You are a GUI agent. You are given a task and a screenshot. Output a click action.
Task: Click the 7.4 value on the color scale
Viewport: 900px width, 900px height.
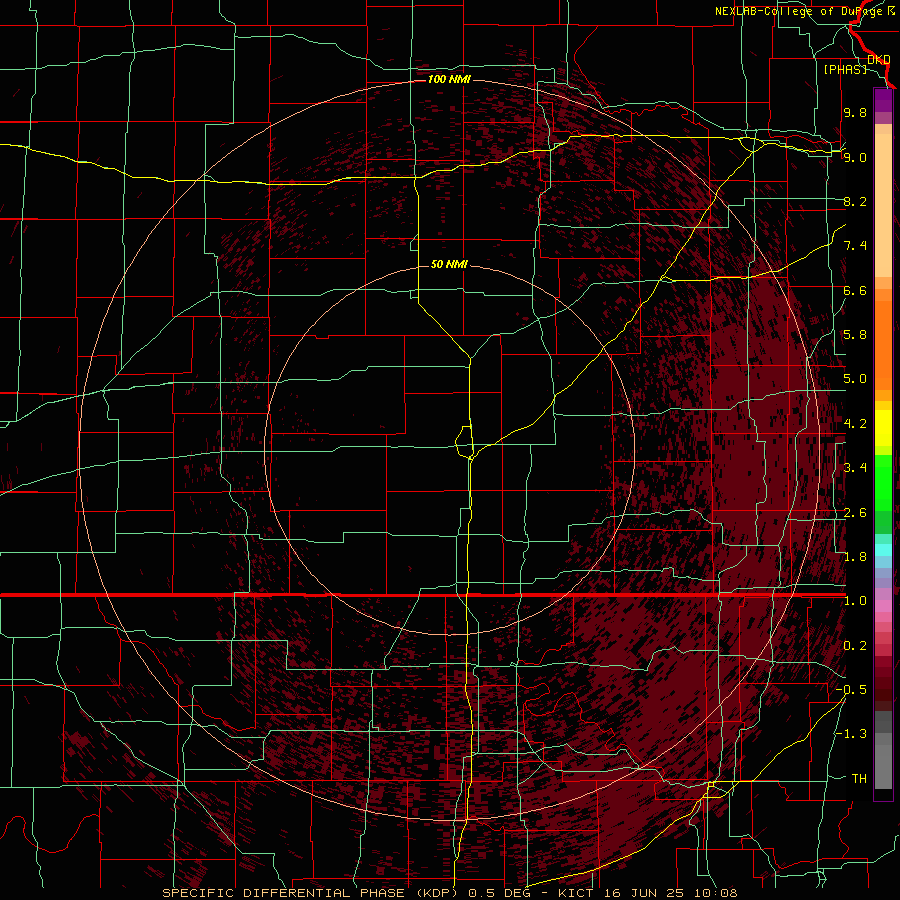click(x=855, y=246)
